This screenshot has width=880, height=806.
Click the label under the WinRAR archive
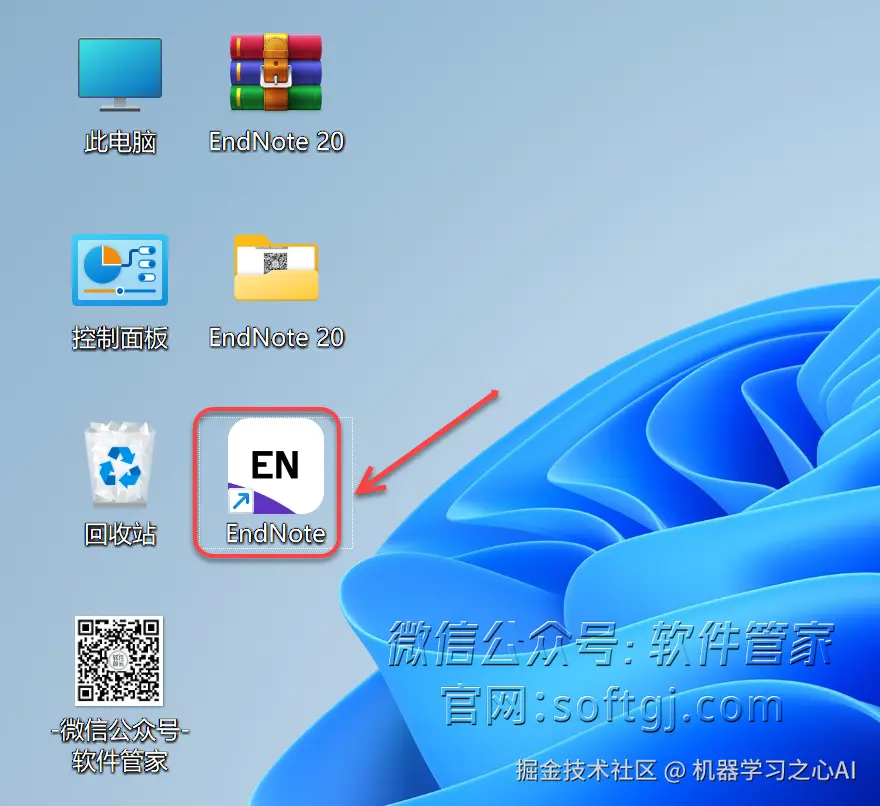click(x=276, y=141)
